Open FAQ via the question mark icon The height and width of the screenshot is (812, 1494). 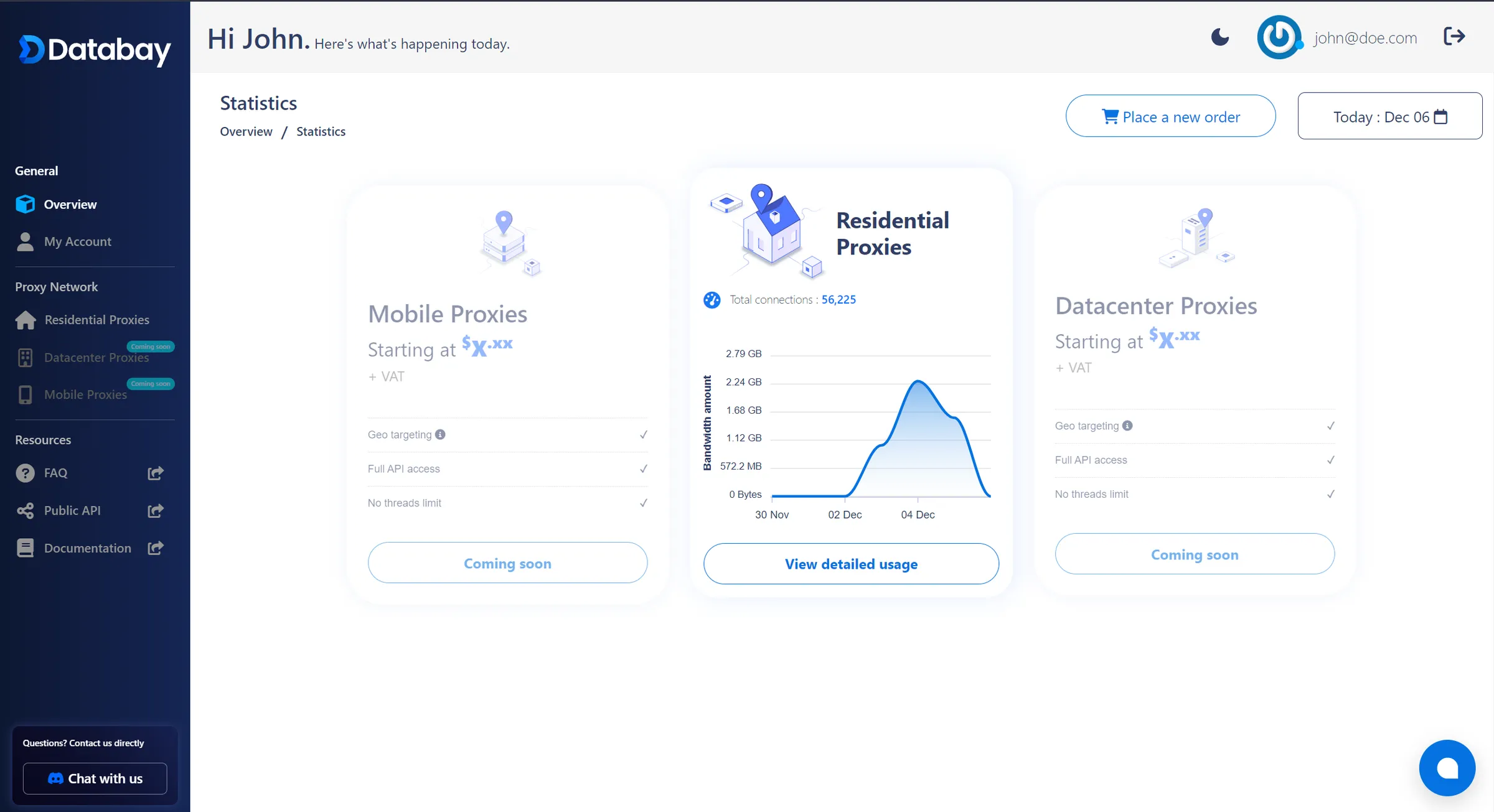[x=25, y=473]
